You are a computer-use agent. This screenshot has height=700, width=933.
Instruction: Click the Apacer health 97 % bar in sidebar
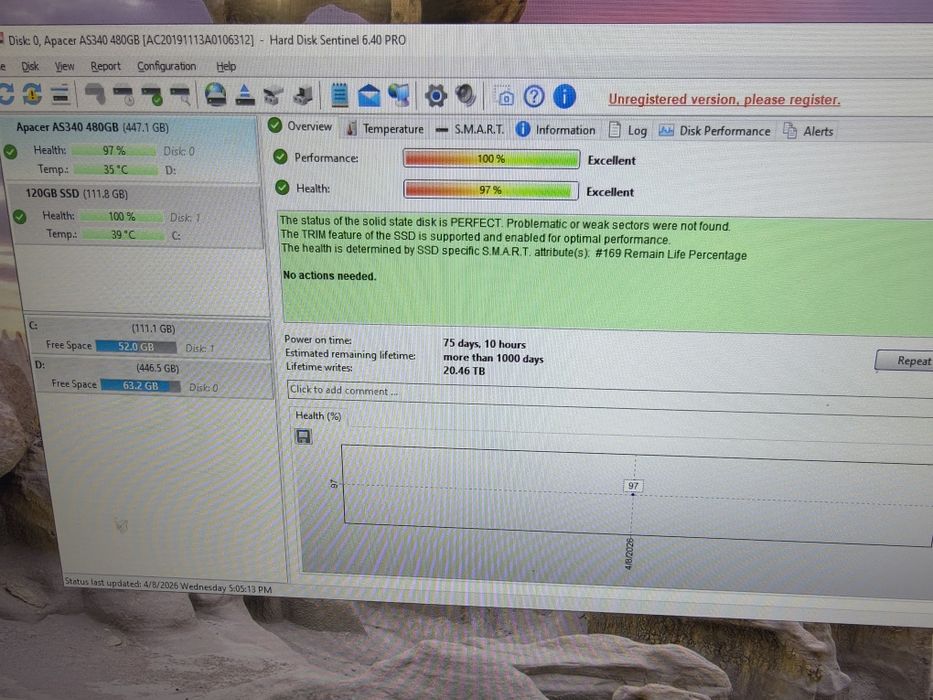[x=114, y=151]
